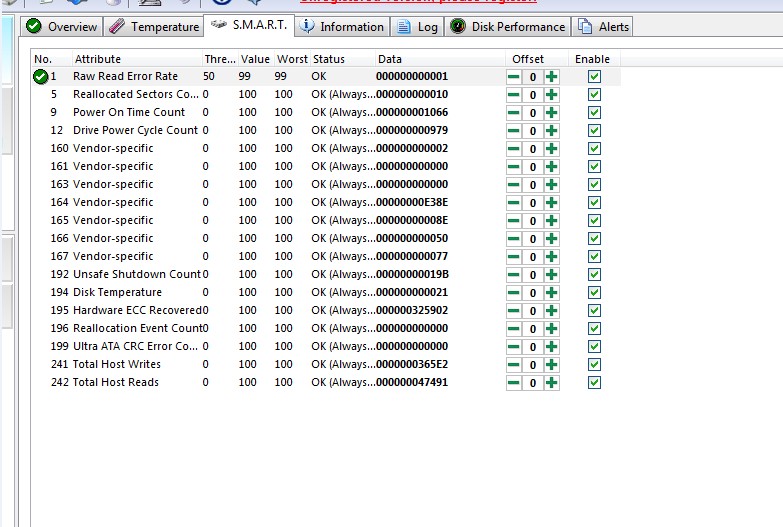Decrease offset for Raw Read Error Rate
Image resolution: width=783 pixels, height=527 pixels.
pyautogui.click(x=513, y=77)
